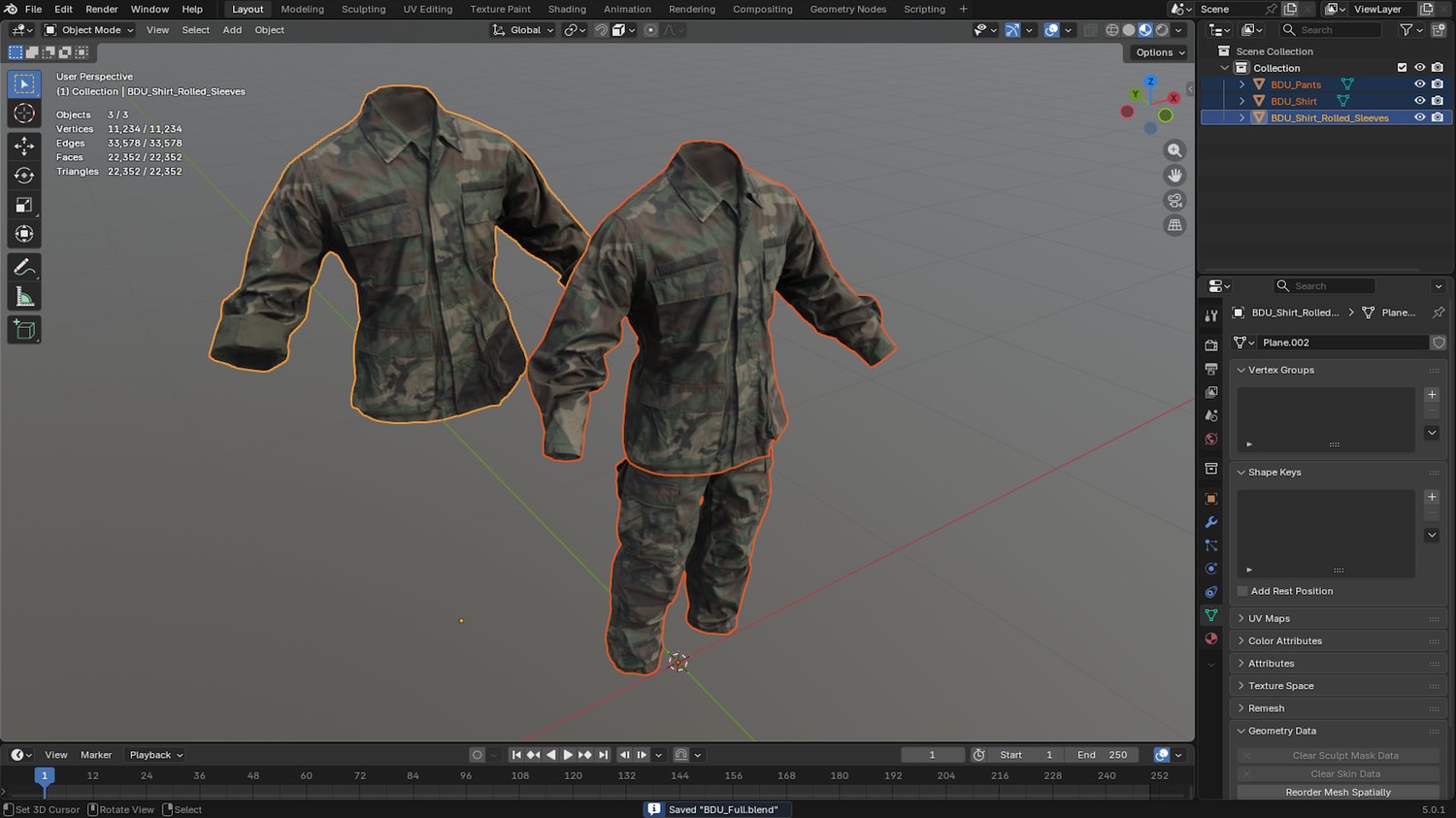Viewport: 1456px width, 818px height.
Task: Click the Add Cube tool
Action: [x=24, y=330]
